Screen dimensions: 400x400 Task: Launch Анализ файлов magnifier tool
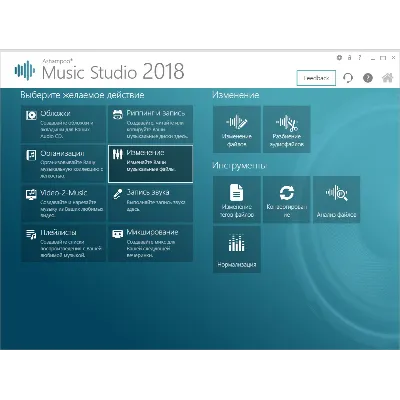pyautogui.click(x=336, y=199)
